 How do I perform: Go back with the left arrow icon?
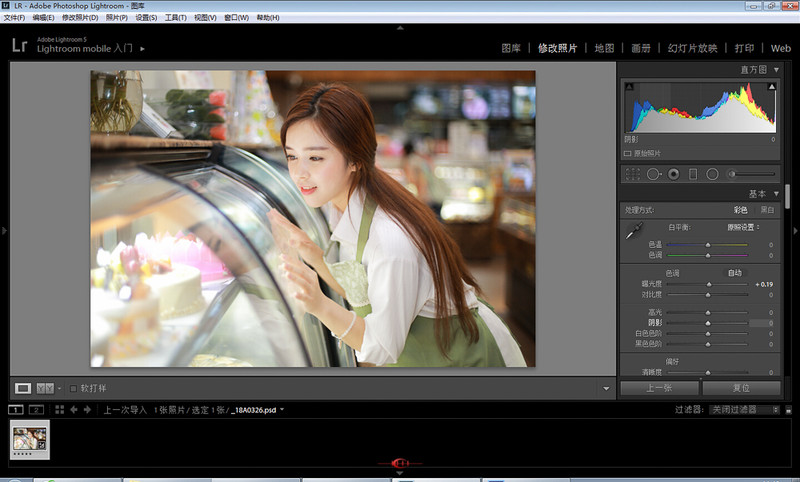pos(74,410)
